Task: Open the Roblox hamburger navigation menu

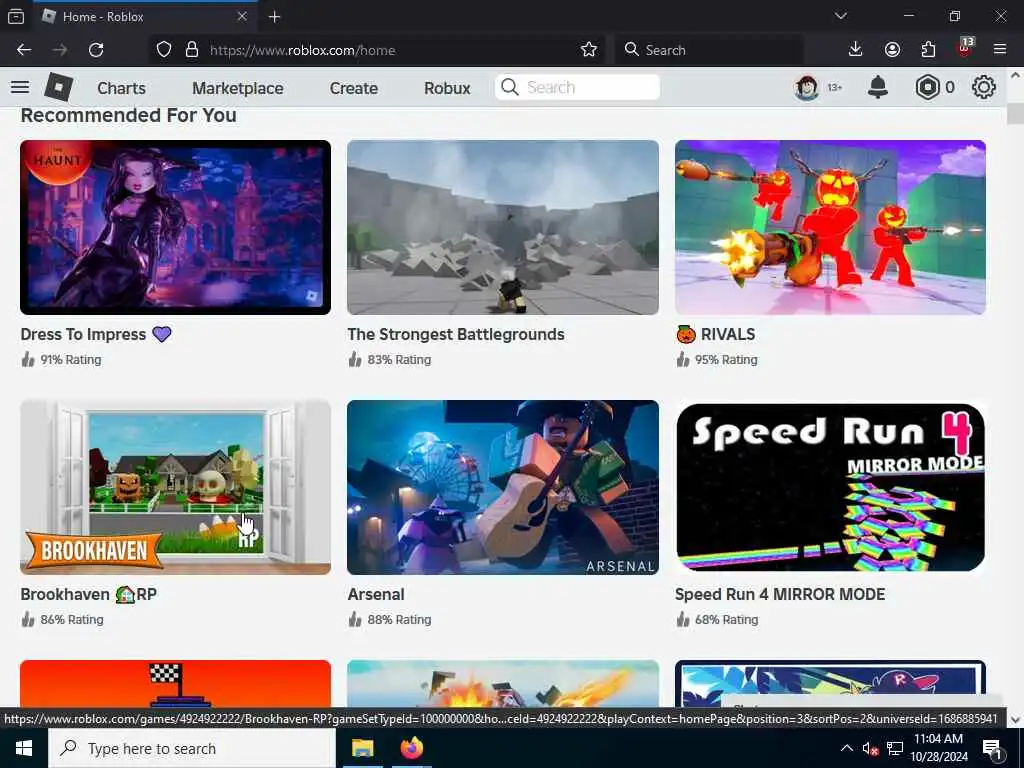Action: pos(20,88)
